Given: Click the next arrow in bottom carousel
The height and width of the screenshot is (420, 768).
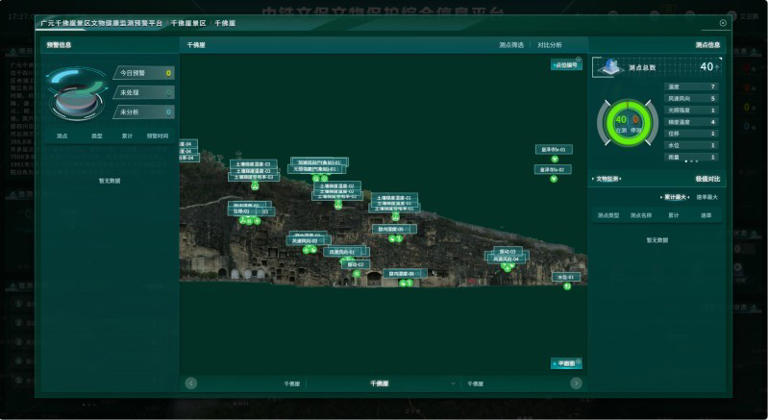Looking at the screenshot, I should click(575, 383).
